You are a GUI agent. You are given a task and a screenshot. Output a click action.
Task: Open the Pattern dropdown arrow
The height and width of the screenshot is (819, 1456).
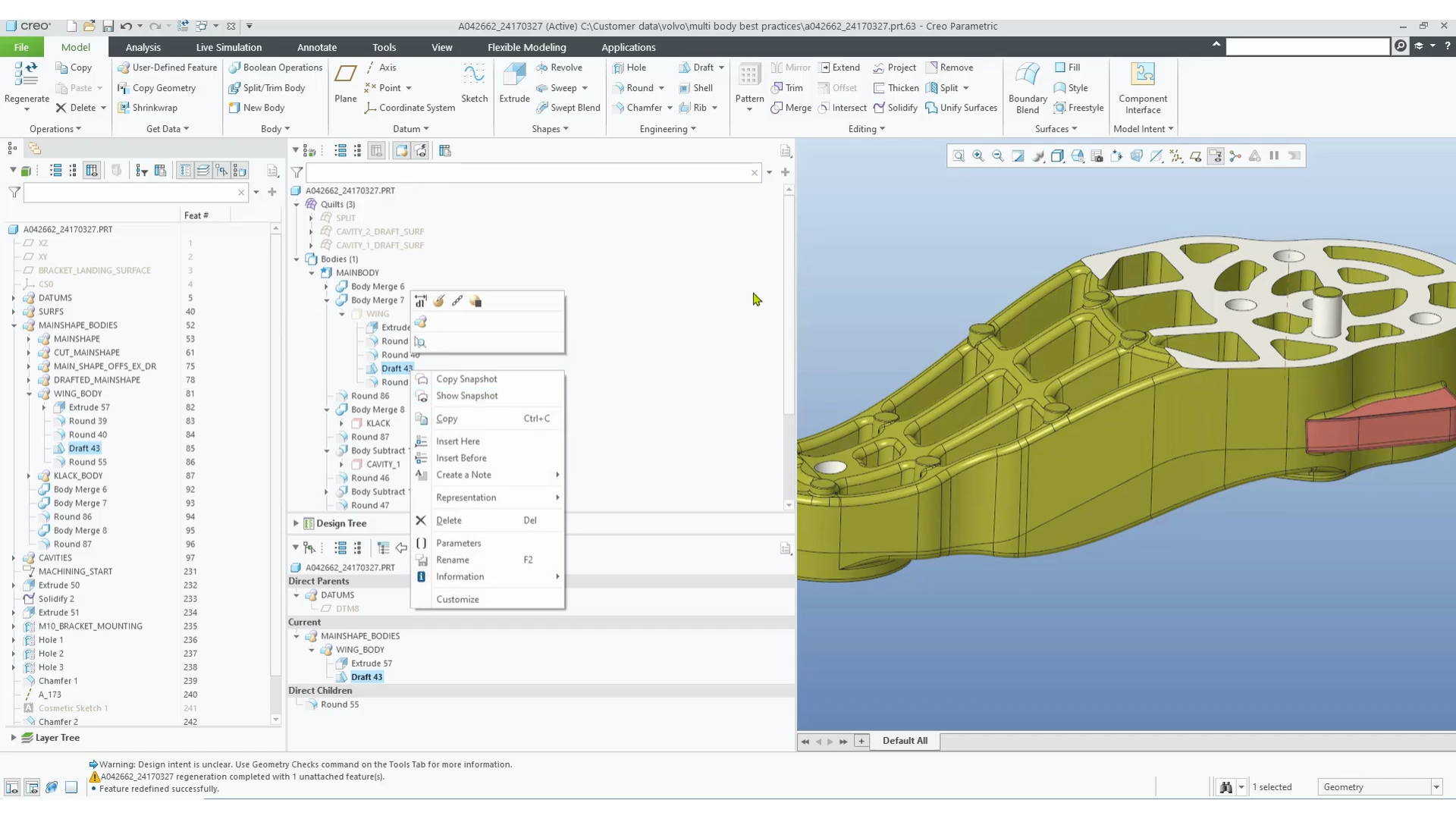pos(749,110)
